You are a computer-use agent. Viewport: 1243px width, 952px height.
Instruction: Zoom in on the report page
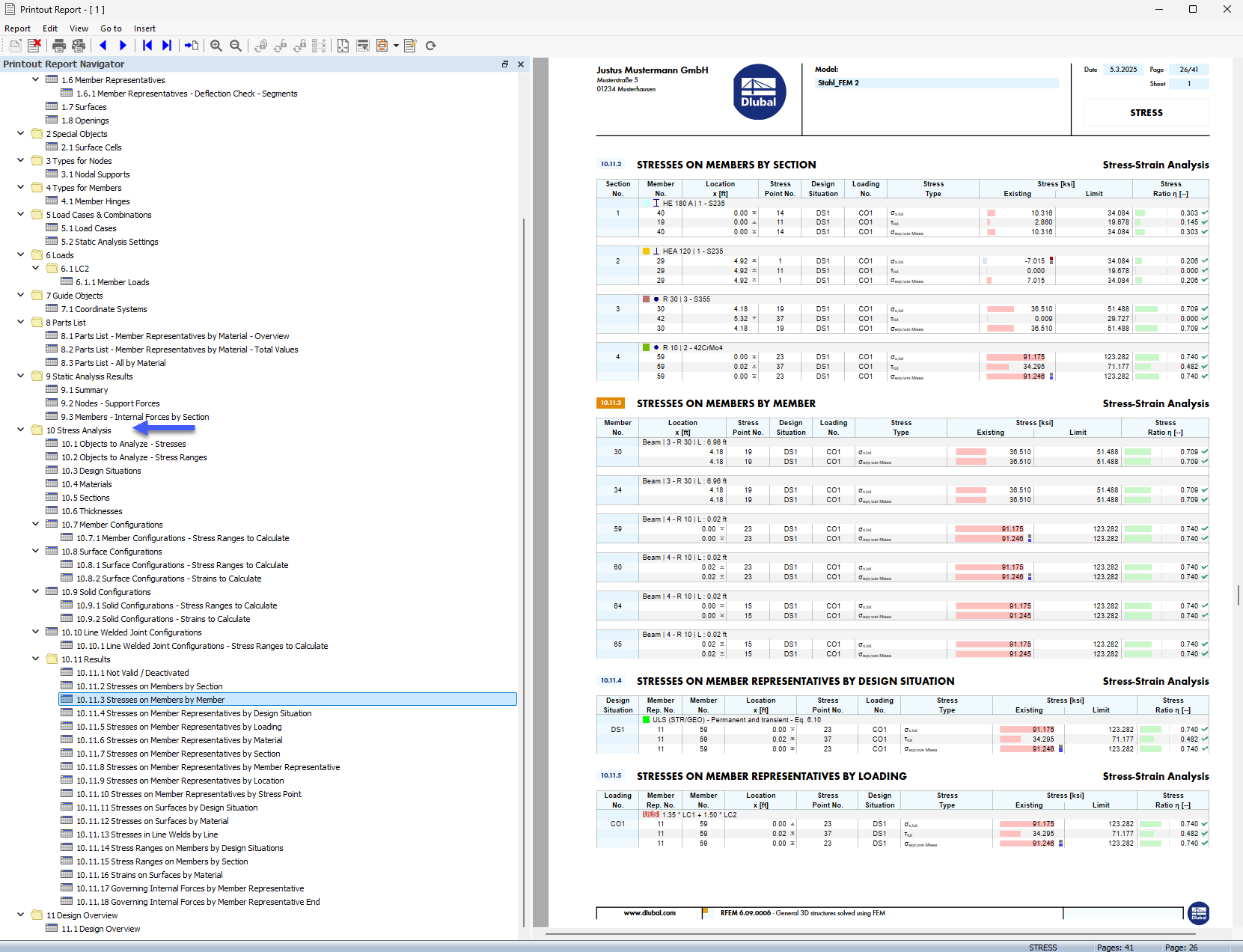tap(216, 46)
